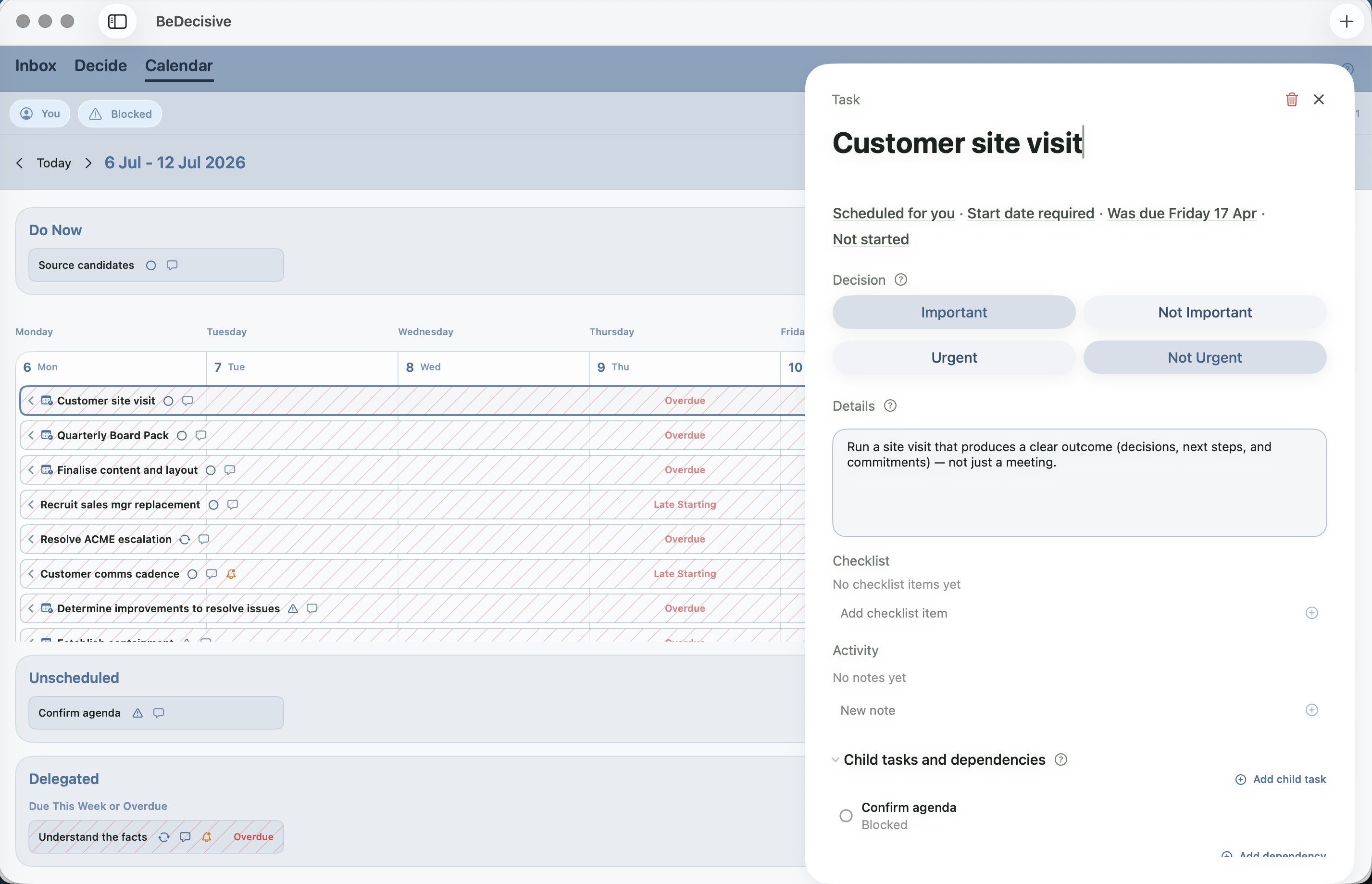Click Was due Friday 17 Apr link
Viewport: 1372px width, 884px height.
[x=1181, y=214]
